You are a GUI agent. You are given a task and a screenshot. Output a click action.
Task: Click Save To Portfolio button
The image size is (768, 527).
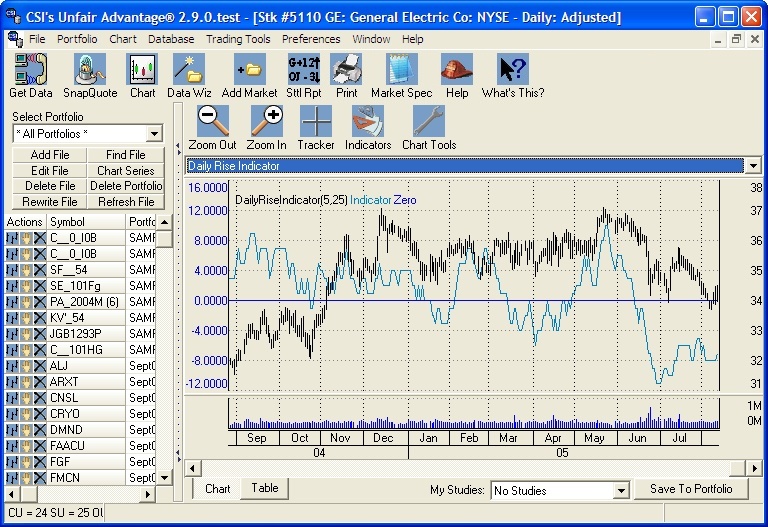[x=691, y=489]
